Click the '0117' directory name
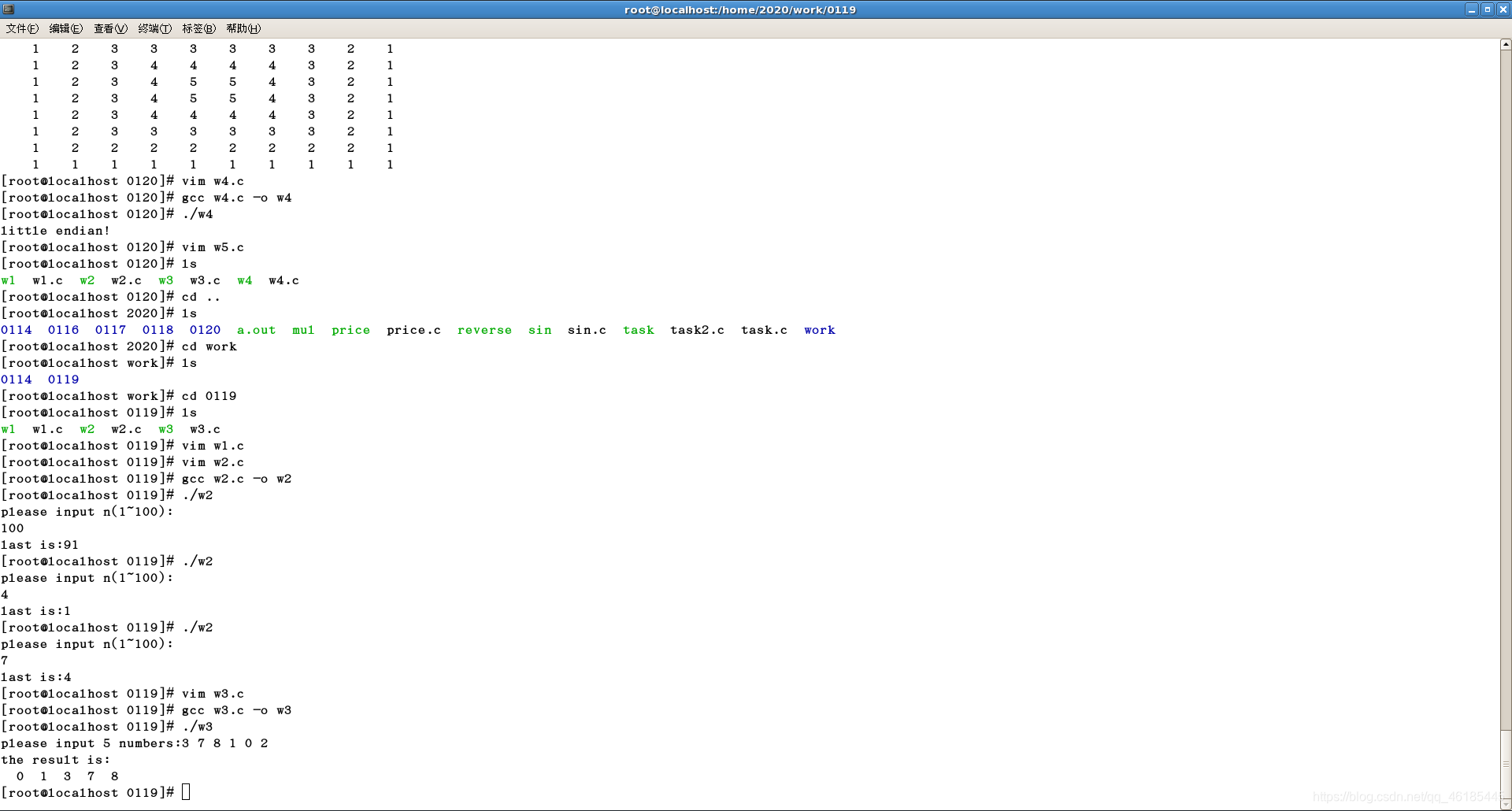The width and height of the screenshot is (1512, 811). [x=110, y=330]
